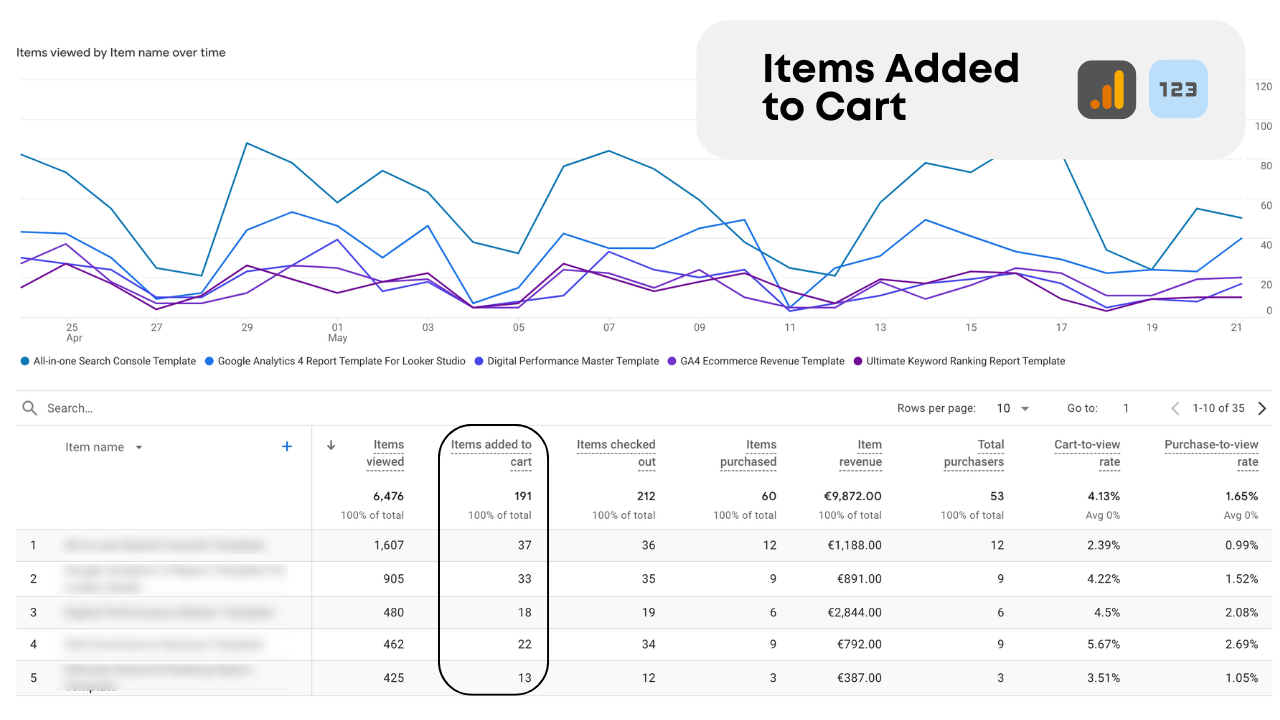The height and width of the screenshot is (720, 1280).
Task: Click the blue plus add-dimension icon
Action: point(287,447)
